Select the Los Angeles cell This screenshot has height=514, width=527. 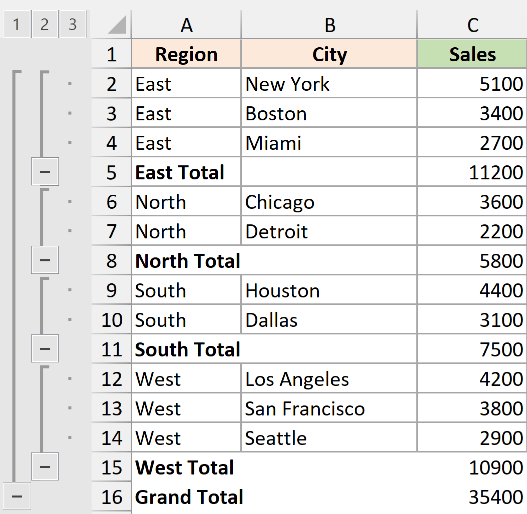click(x=329, y=379)
